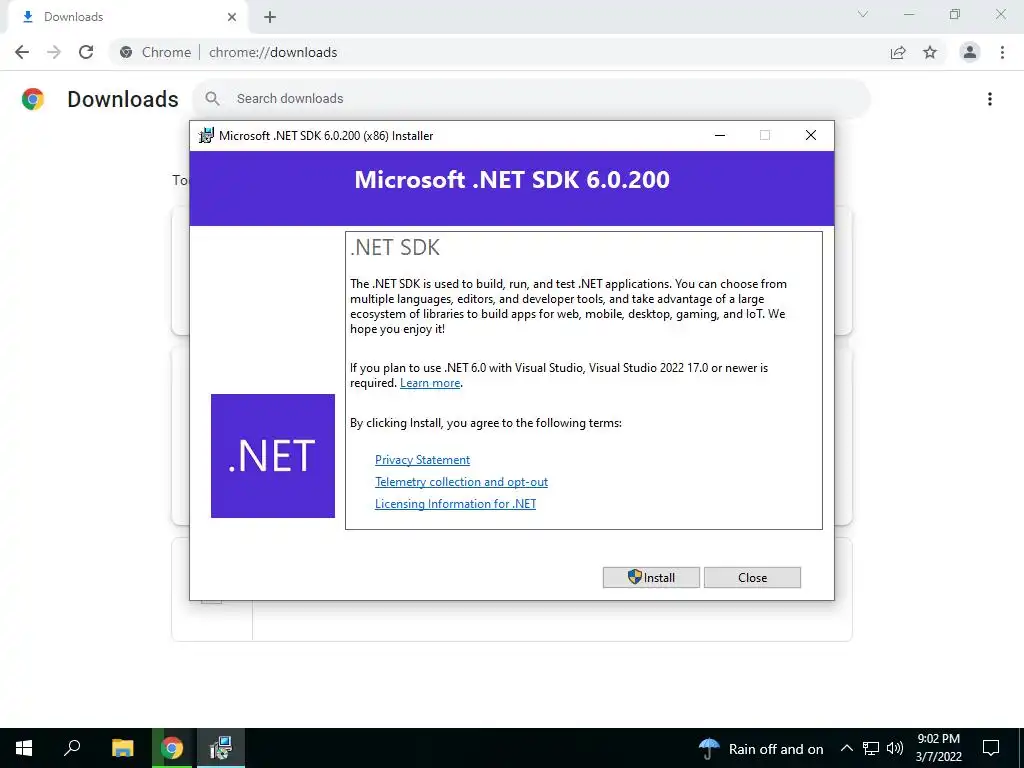Click the Close button in the .NET installer
The height and width of the screenshot is (768, 1024).
click(x=752, y=577)
